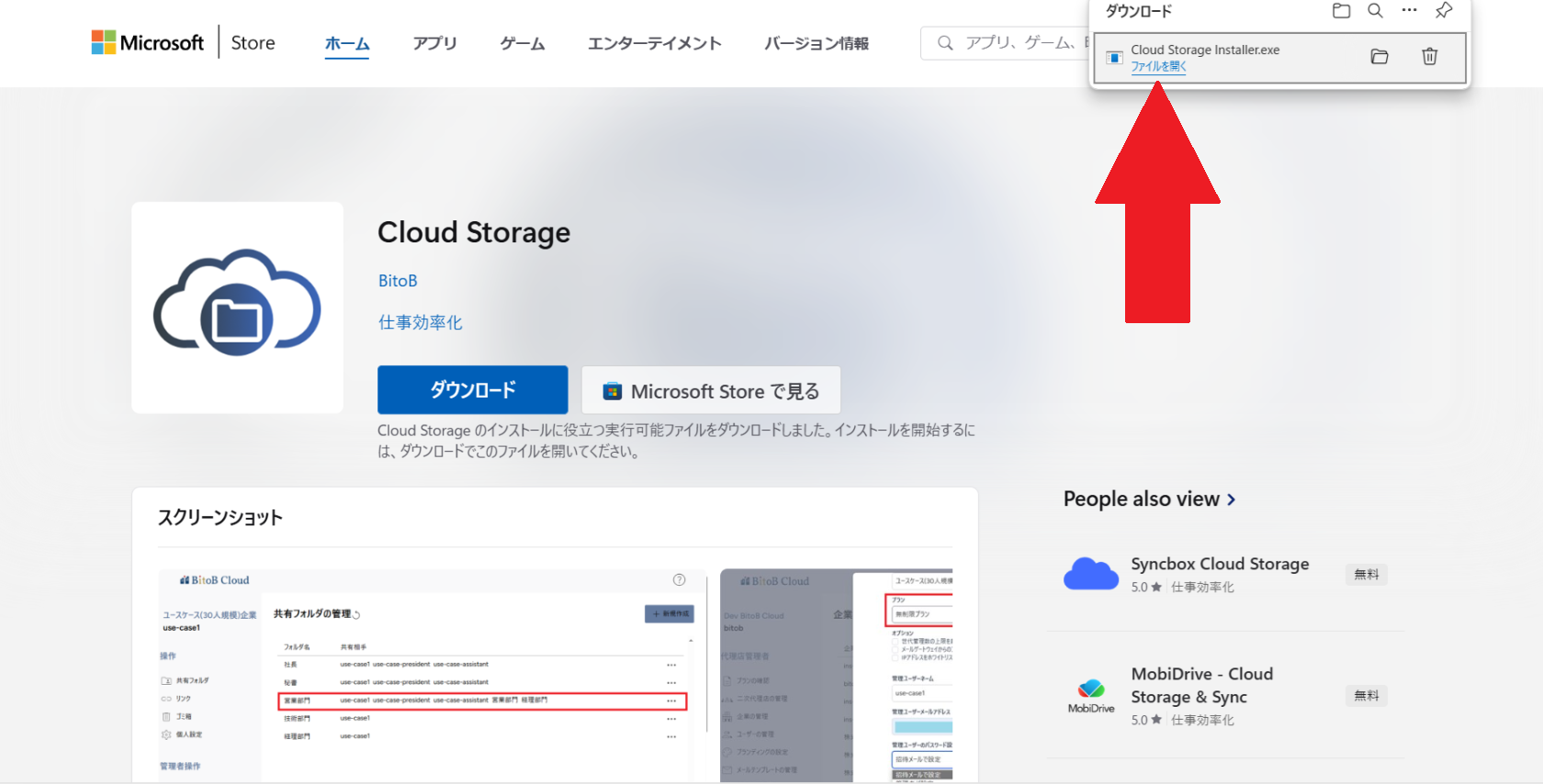Open the エンターテイメント tab
The height and width of the screenshot is (784, 1543).
click(655, 43)
